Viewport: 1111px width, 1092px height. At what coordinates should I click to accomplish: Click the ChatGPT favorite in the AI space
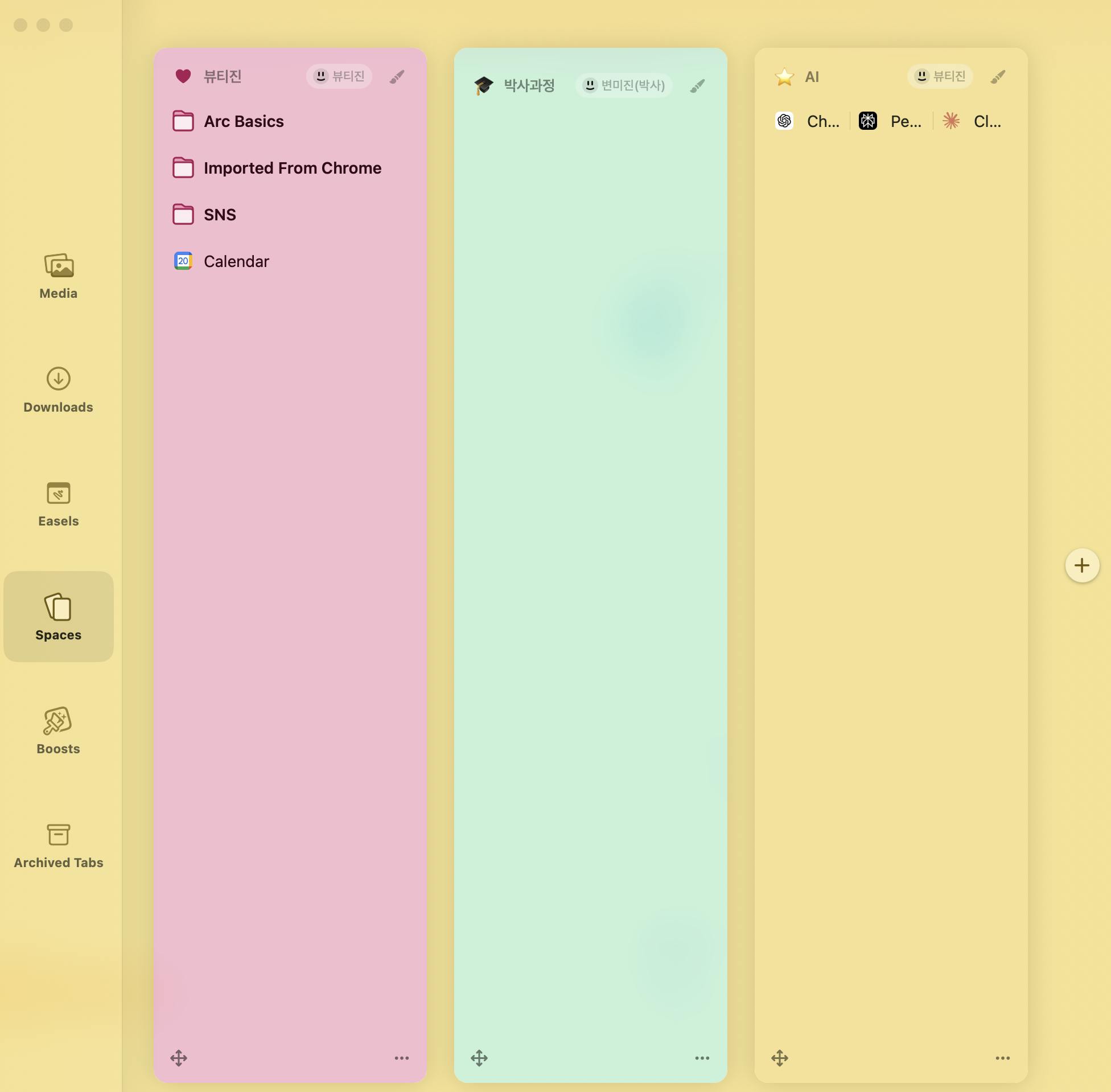pos(807,121)
